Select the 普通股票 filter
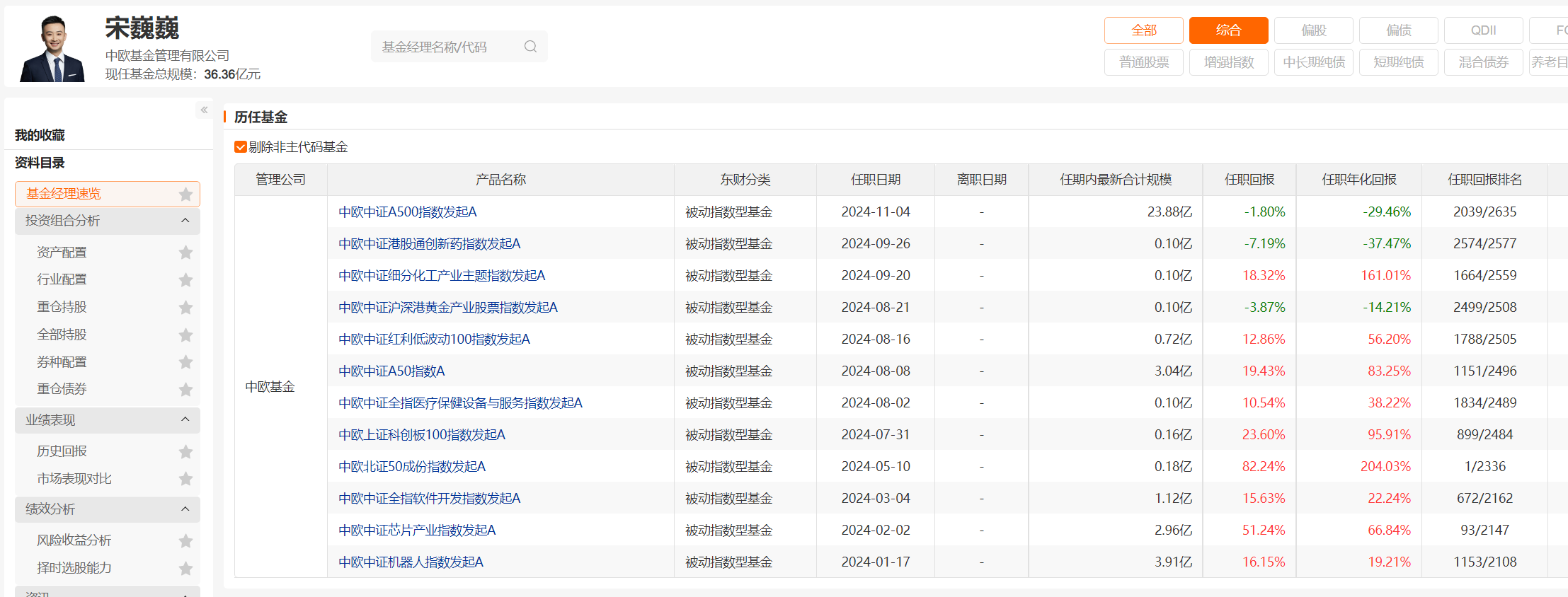Screen dimensions: 1568x597 coord(1144,62)
